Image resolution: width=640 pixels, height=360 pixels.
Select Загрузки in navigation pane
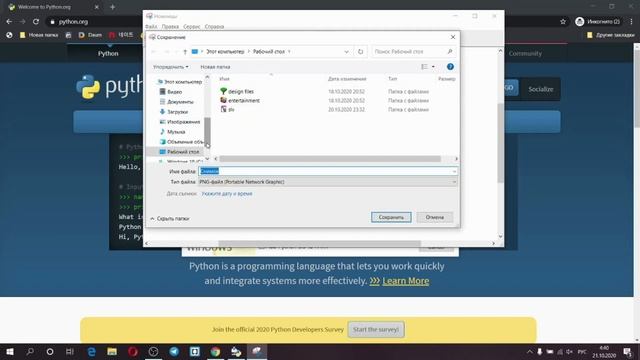coord(177,112)
